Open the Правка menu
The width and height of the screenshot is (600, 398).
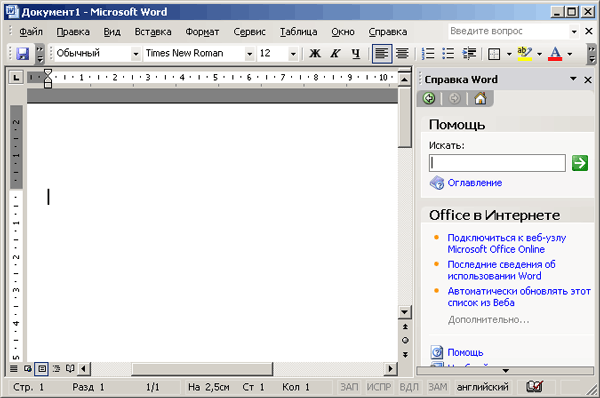(73, 32)
